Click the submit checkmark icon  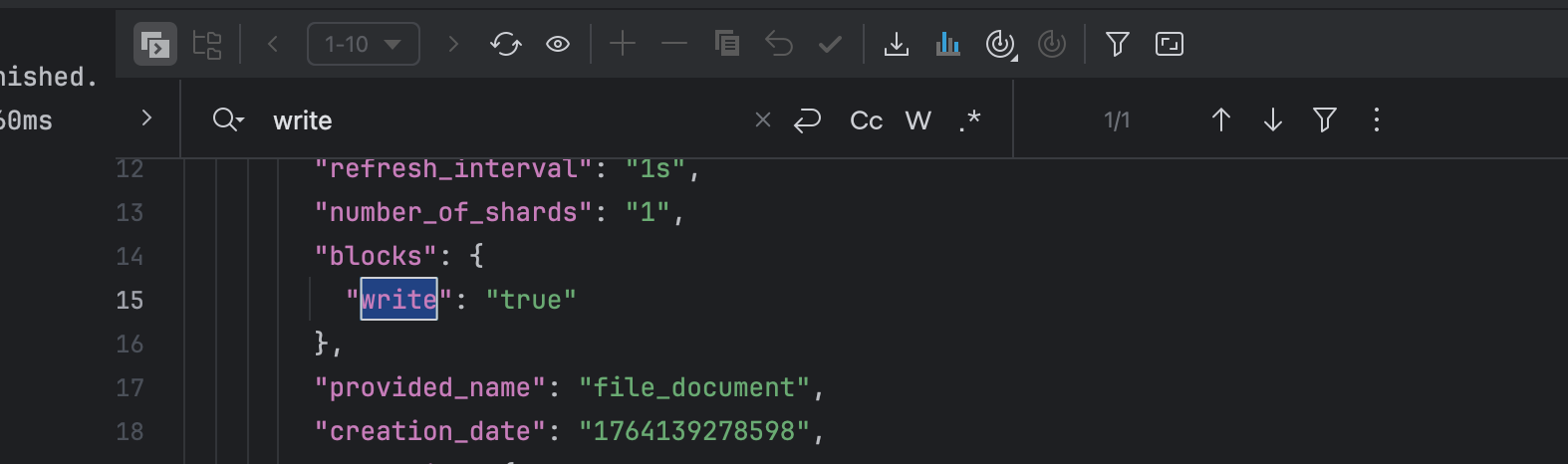(x=830, y=44)
